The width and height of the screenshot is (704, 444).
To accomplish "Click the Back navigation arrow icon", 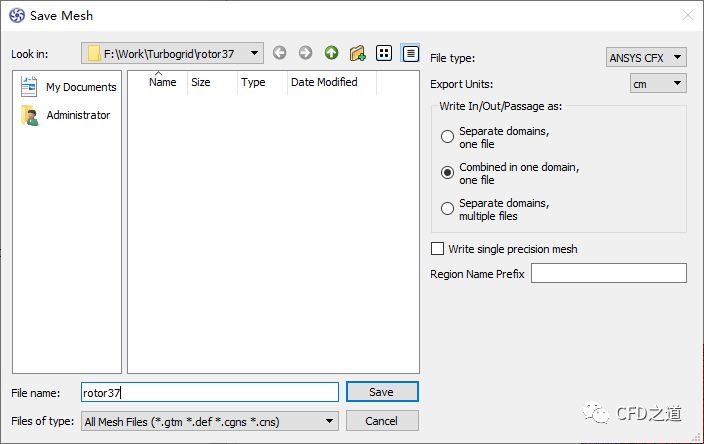I will coord(279,53).
